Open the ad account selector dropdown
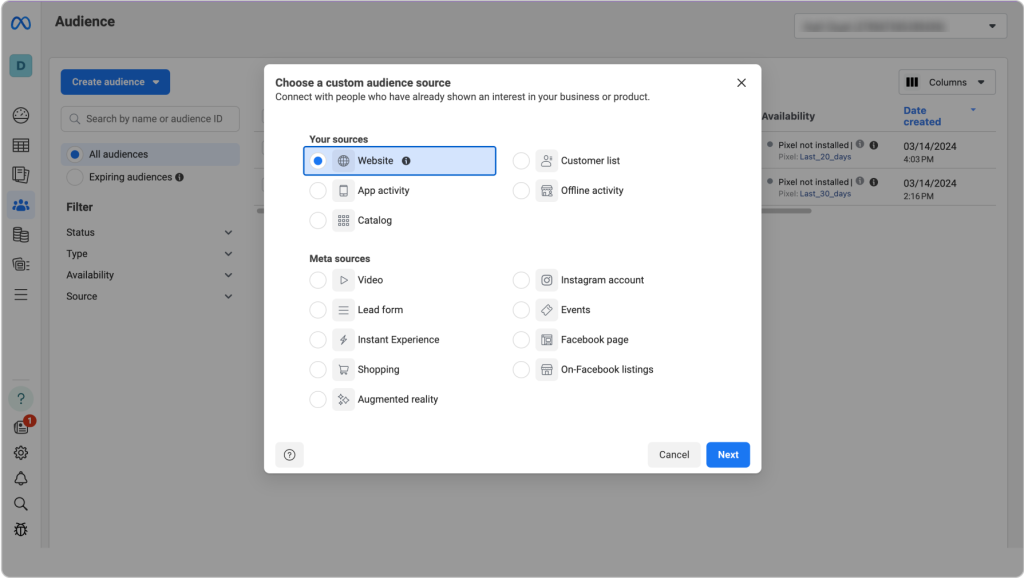The width and height of the screenshot is (1024, 578). 900,26
